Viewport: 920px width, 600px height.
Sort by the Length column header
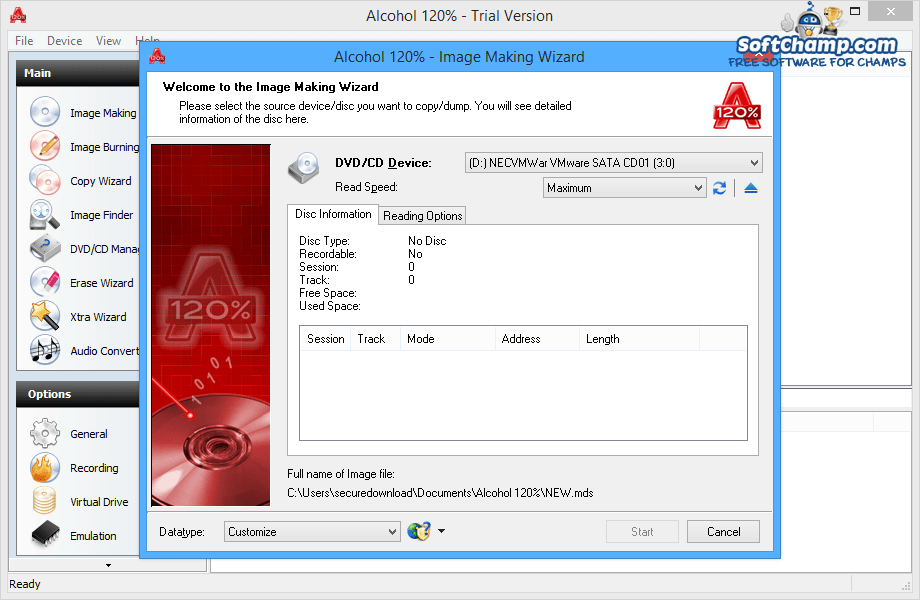click(x=639, y=339)
